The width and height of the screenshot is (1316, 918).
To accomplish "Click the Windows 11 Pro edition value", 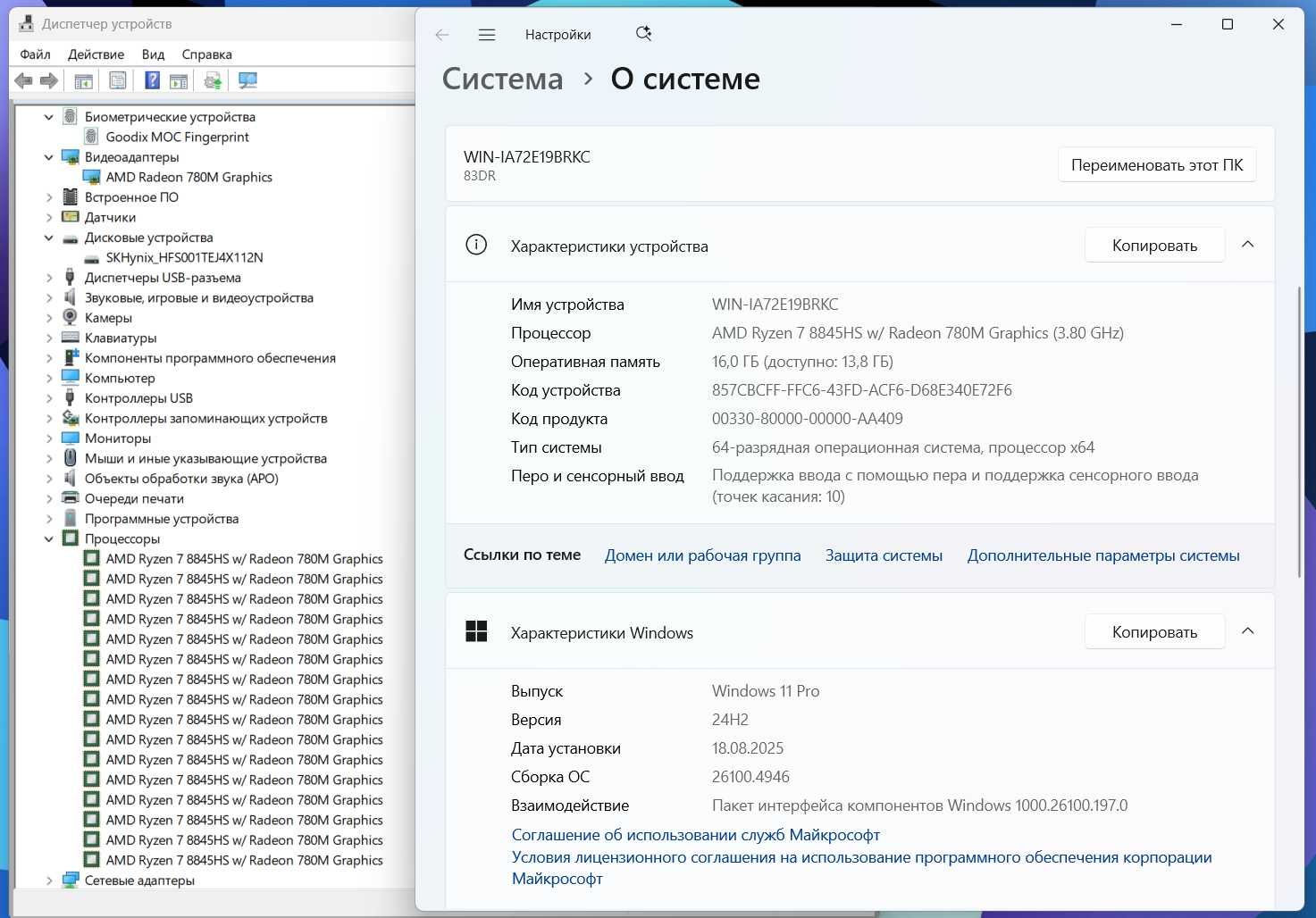I will pyautogui.click(x=766, y=691).
